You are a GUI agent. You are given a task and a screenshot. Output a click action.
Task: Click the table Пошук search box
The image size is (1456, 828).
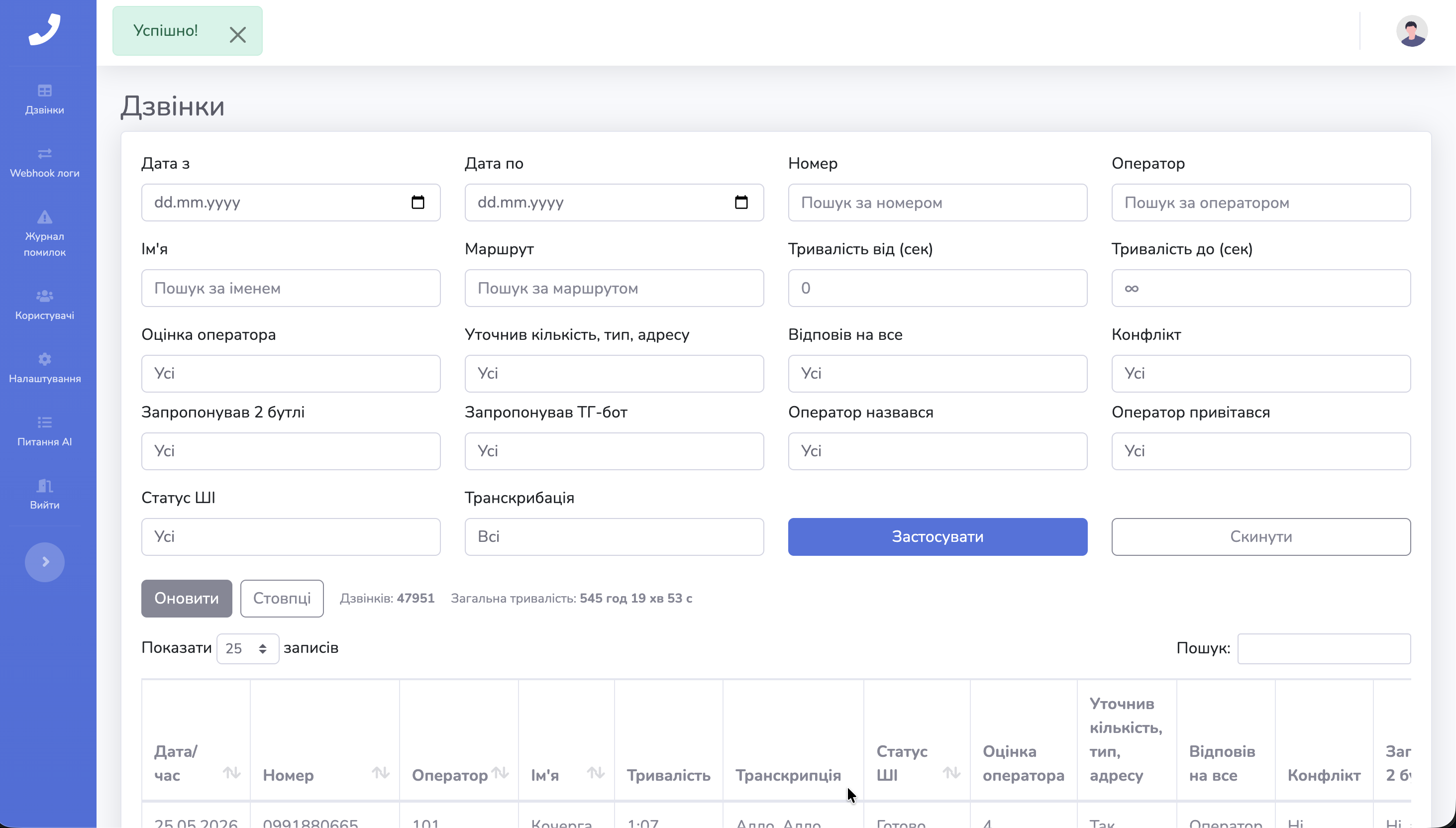1324,648
